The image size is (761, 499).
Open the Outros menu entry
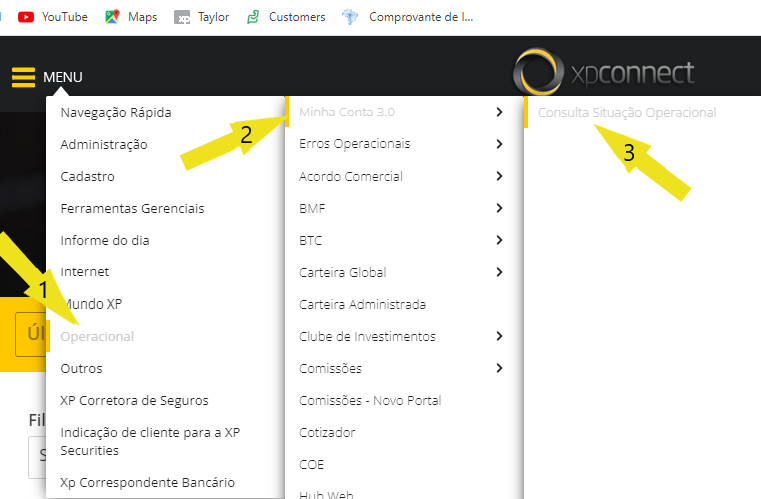pos(81,369)
